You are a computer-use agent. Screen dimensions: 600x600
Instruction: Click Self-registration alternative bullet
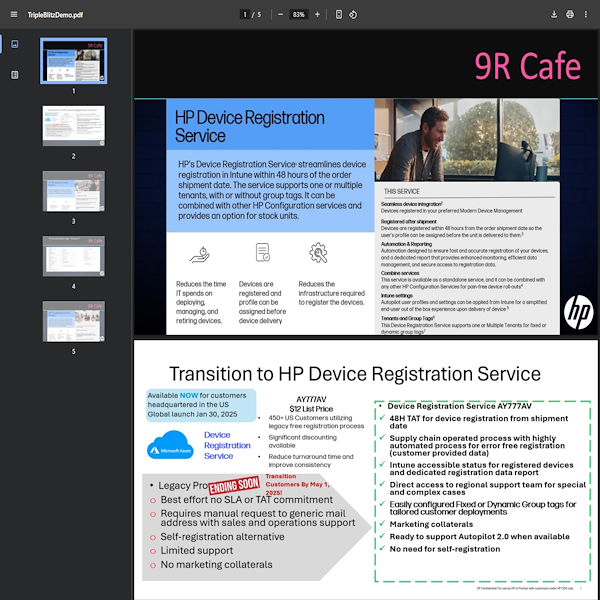(222, 537)
